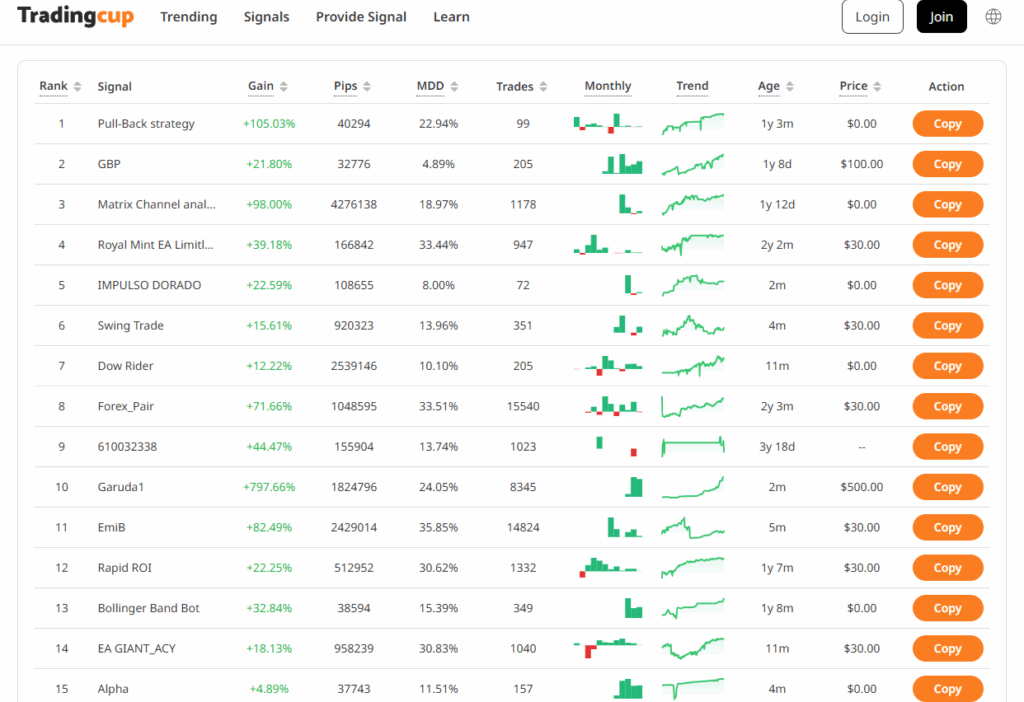Open the Signals menu item
The height and width of the screenshot is (702, 1024).
click(x=266, y=17)
